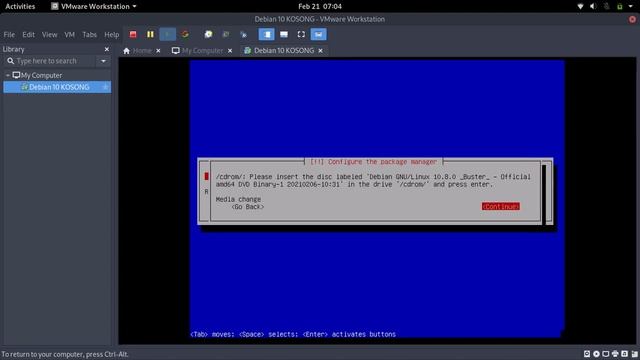Close the Library panel
Viewport: 640px width, 360px height.
(107, 49)
